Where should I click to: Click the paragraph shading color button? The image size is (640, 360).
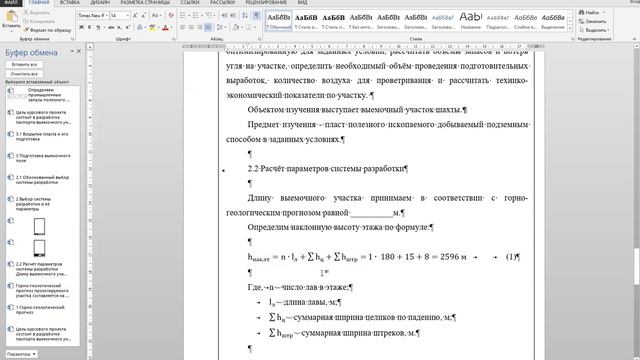coord(236,27)
